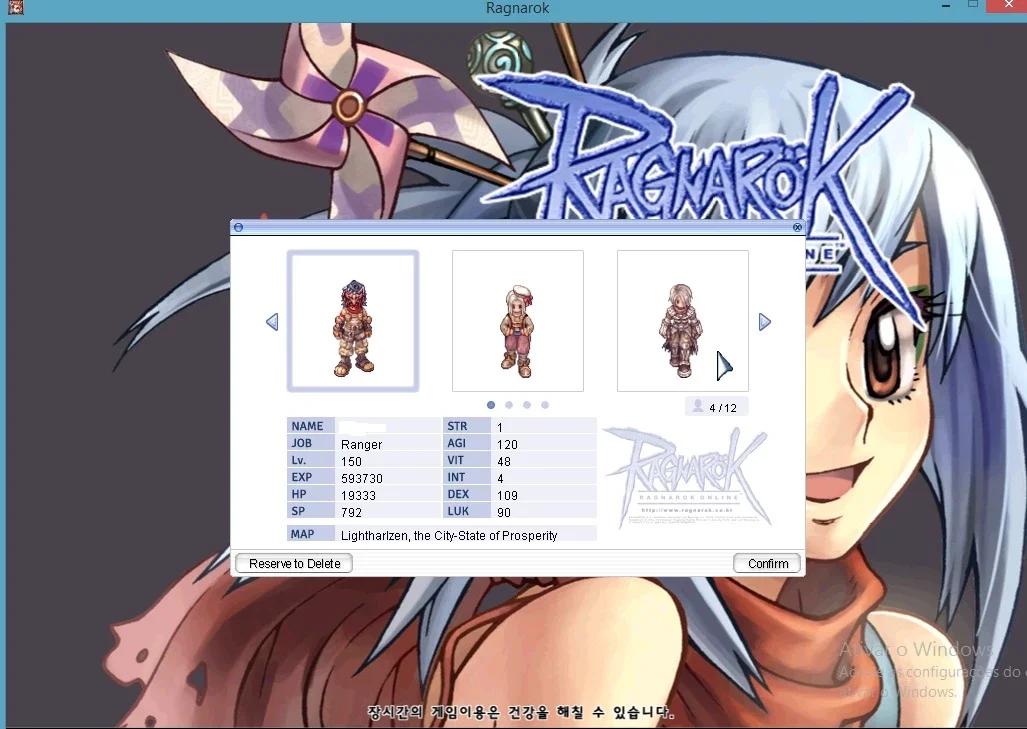This screenshot has height=729, width=1027.
Task: Maximize the Ragnarok window
Action: (x=973, y=5)
